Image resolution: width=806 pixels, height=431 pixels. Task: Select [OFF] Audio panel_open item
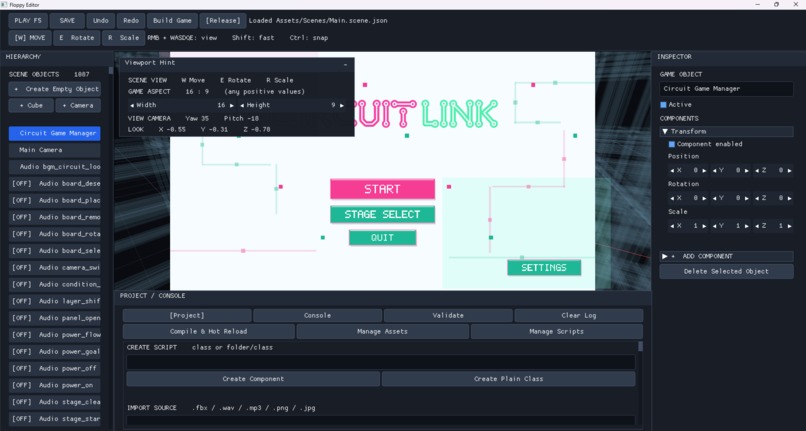[54, 318]
